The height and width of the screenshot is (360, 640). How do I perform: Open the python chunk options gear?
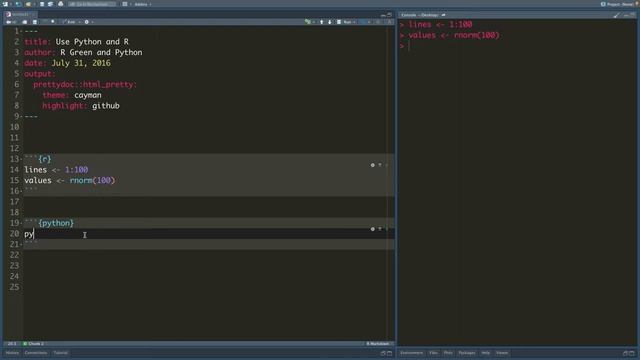pyautogui.click(x=372, y=229)
